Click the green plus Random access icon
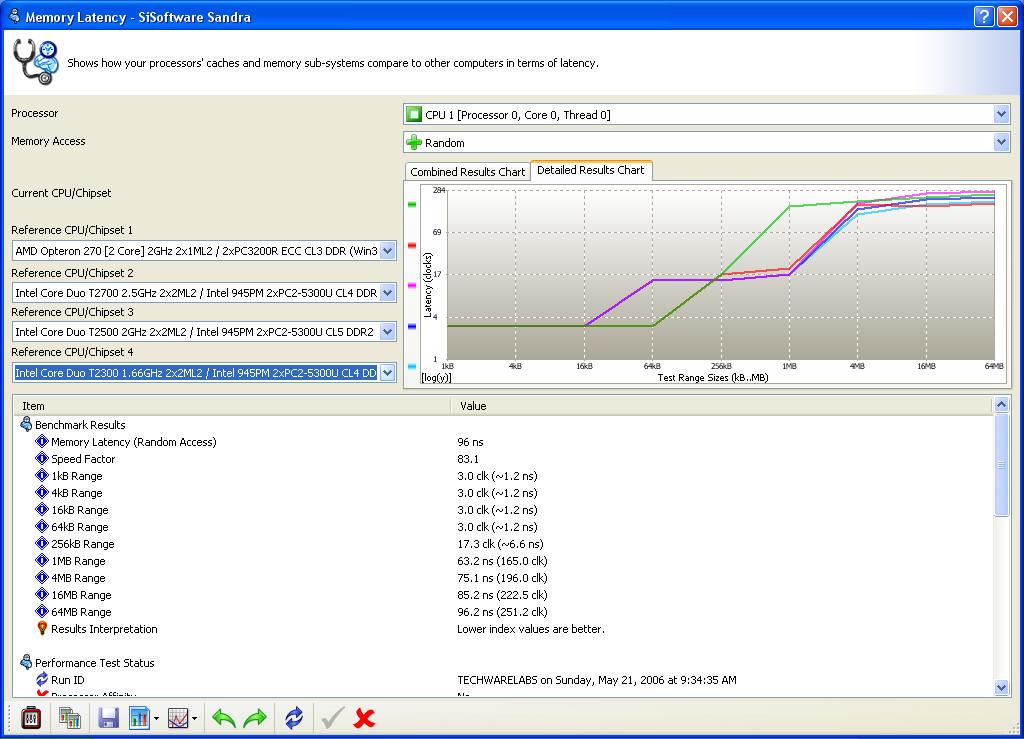 tap(413, 142)
